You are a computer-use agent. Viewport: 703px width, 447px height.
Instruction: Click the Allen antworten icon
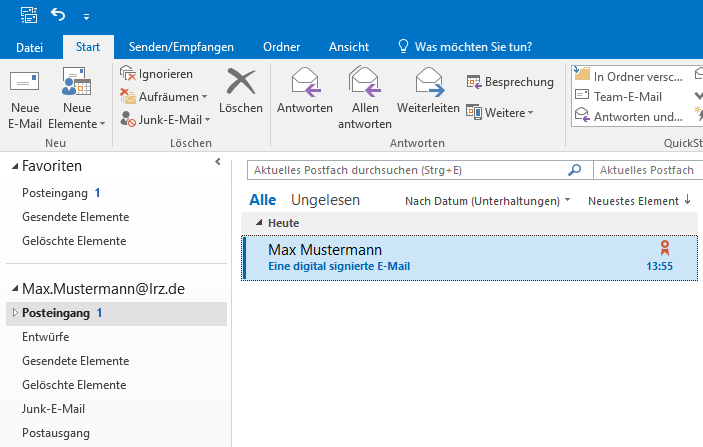[364, 82]
